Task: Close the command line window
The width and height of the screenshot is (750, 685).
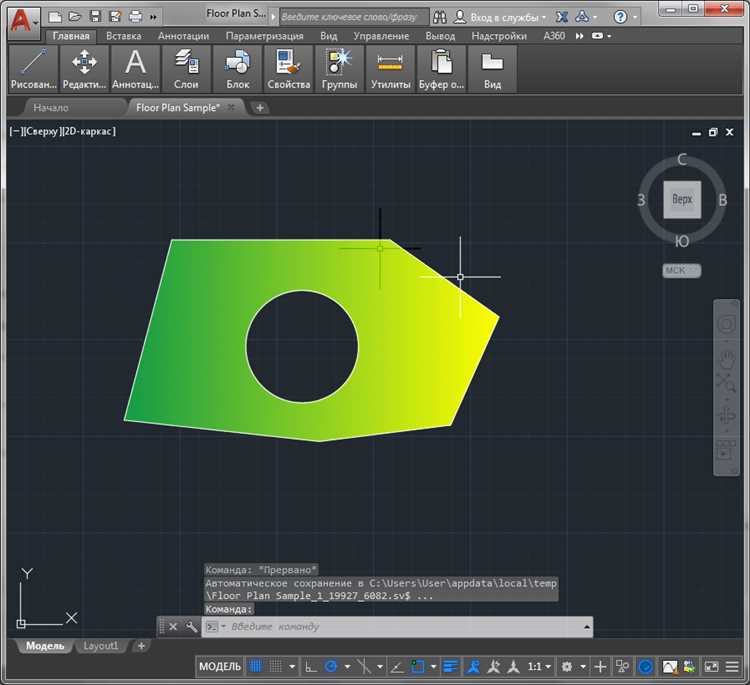Action: coord(173,627)
